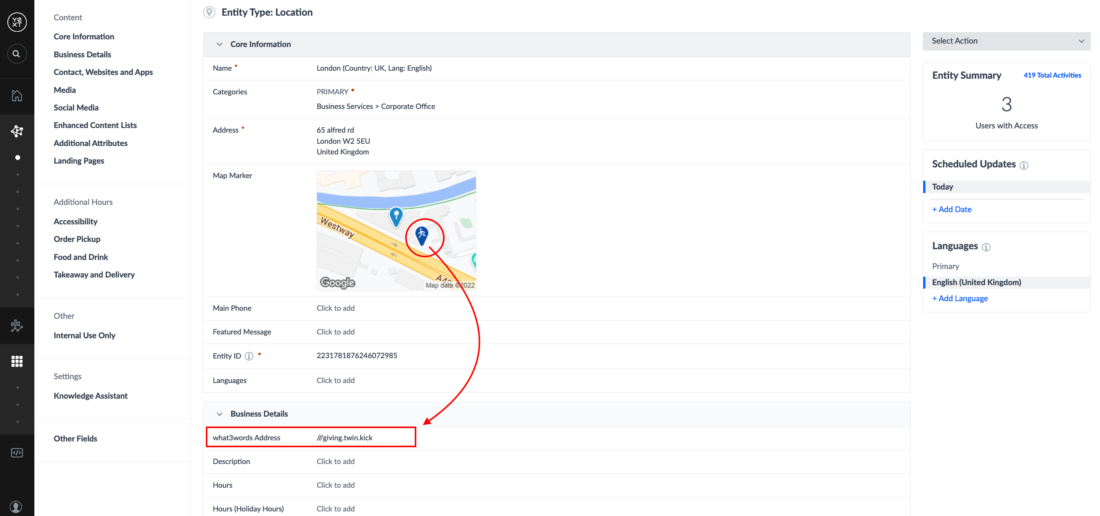Click to add Featured Message
1100x516 pixels.
(x=335, y=332)
